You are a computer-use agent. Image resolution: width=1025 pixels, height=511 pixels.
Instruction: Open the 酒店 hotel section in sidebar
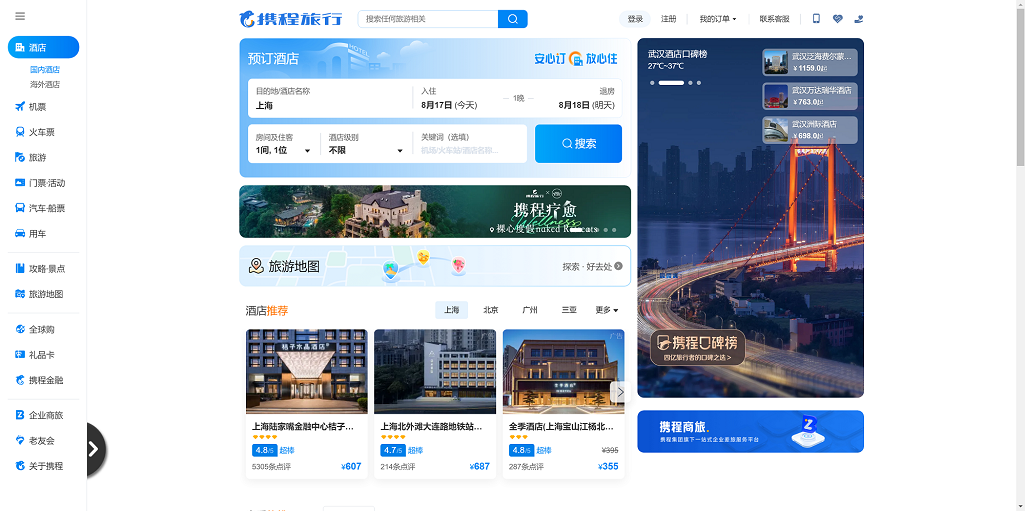pyautogui.click(x=43, y=47)
